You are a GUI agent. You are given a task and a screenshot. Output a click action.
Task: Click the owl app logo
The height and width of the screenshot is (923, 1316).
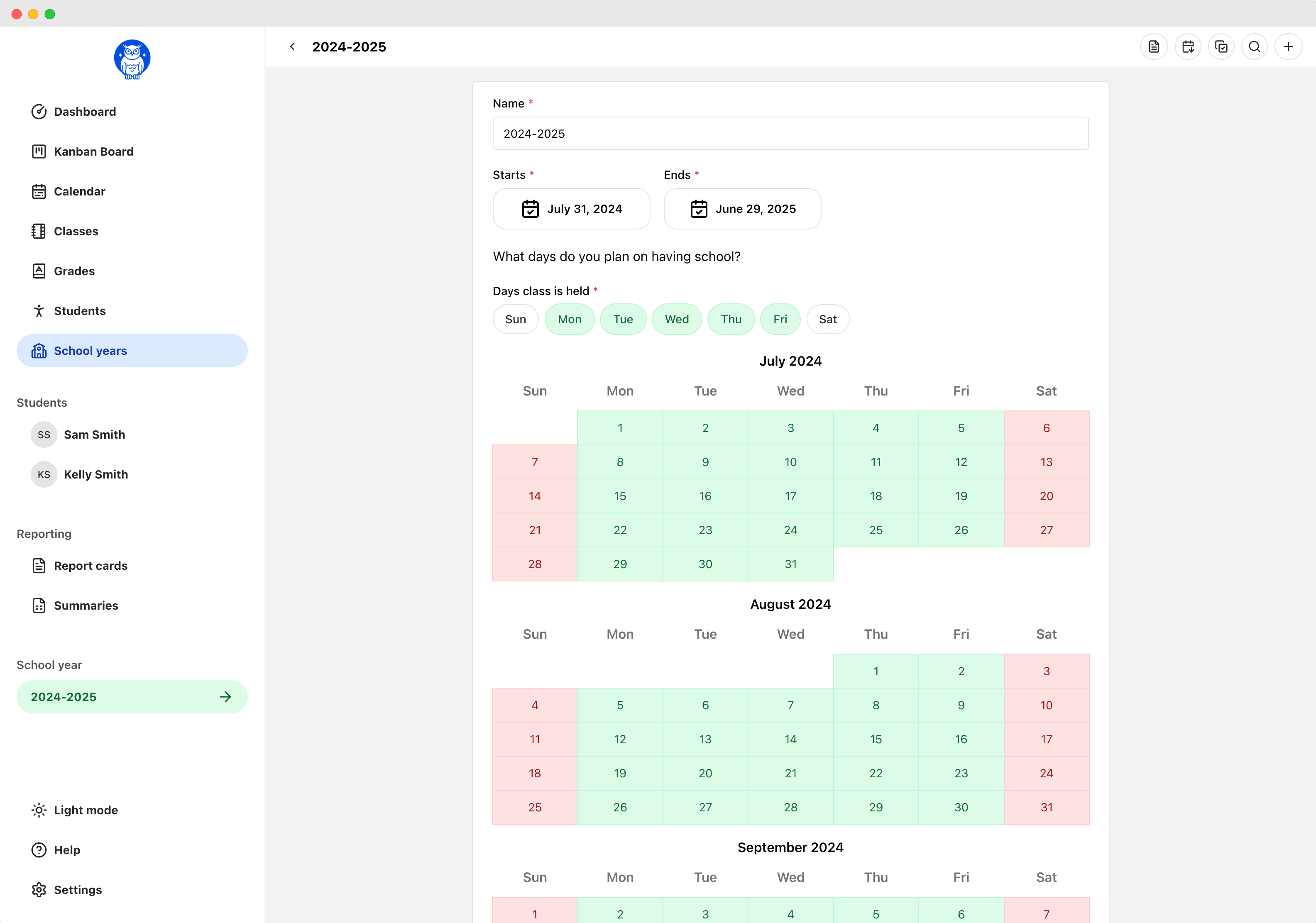[132, 59]
